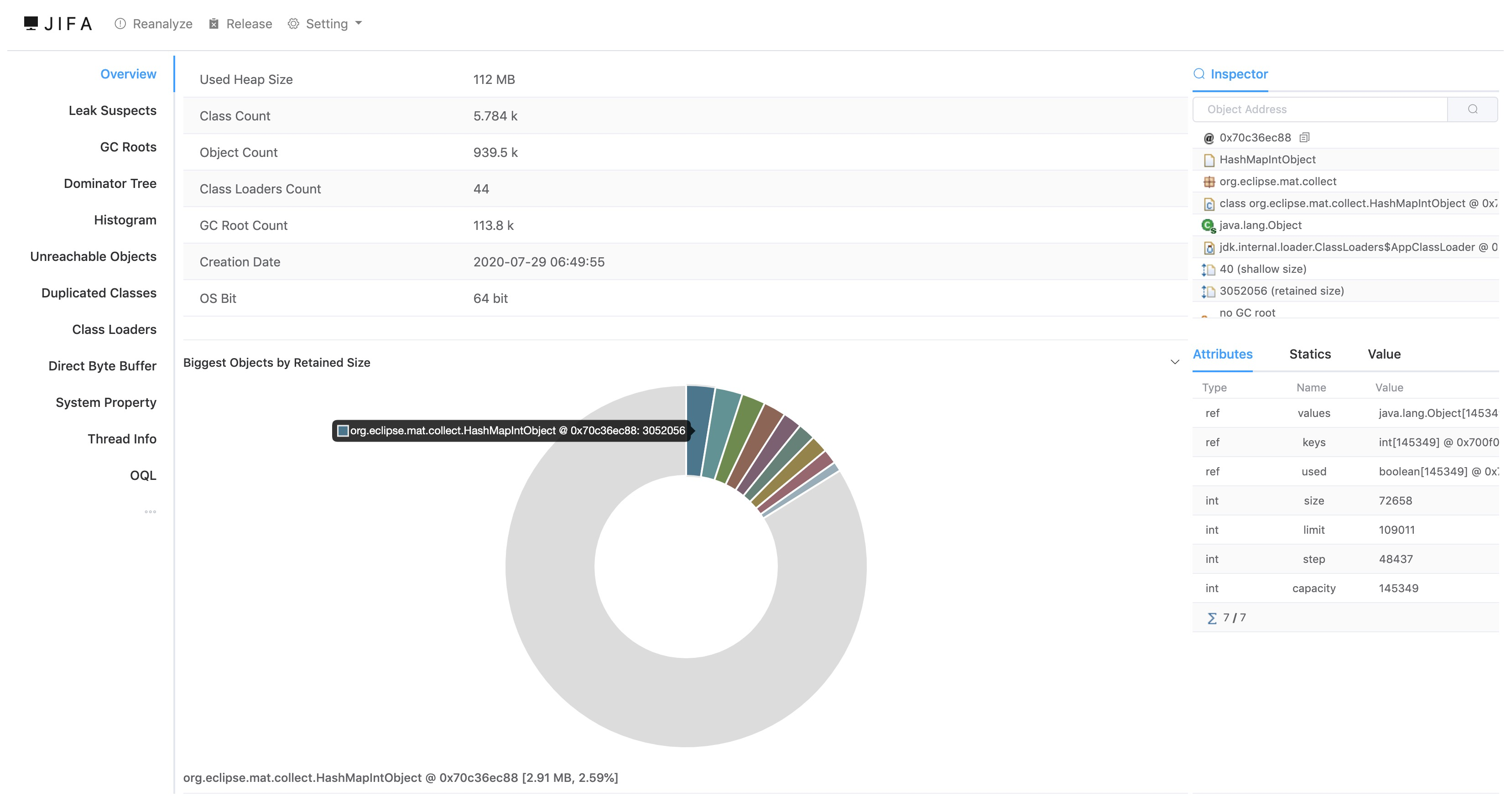Screen dimensions: 1511x812
Task: Collapse the Biggest Objects by Retained Size section
Action: tap(1175, 362)
